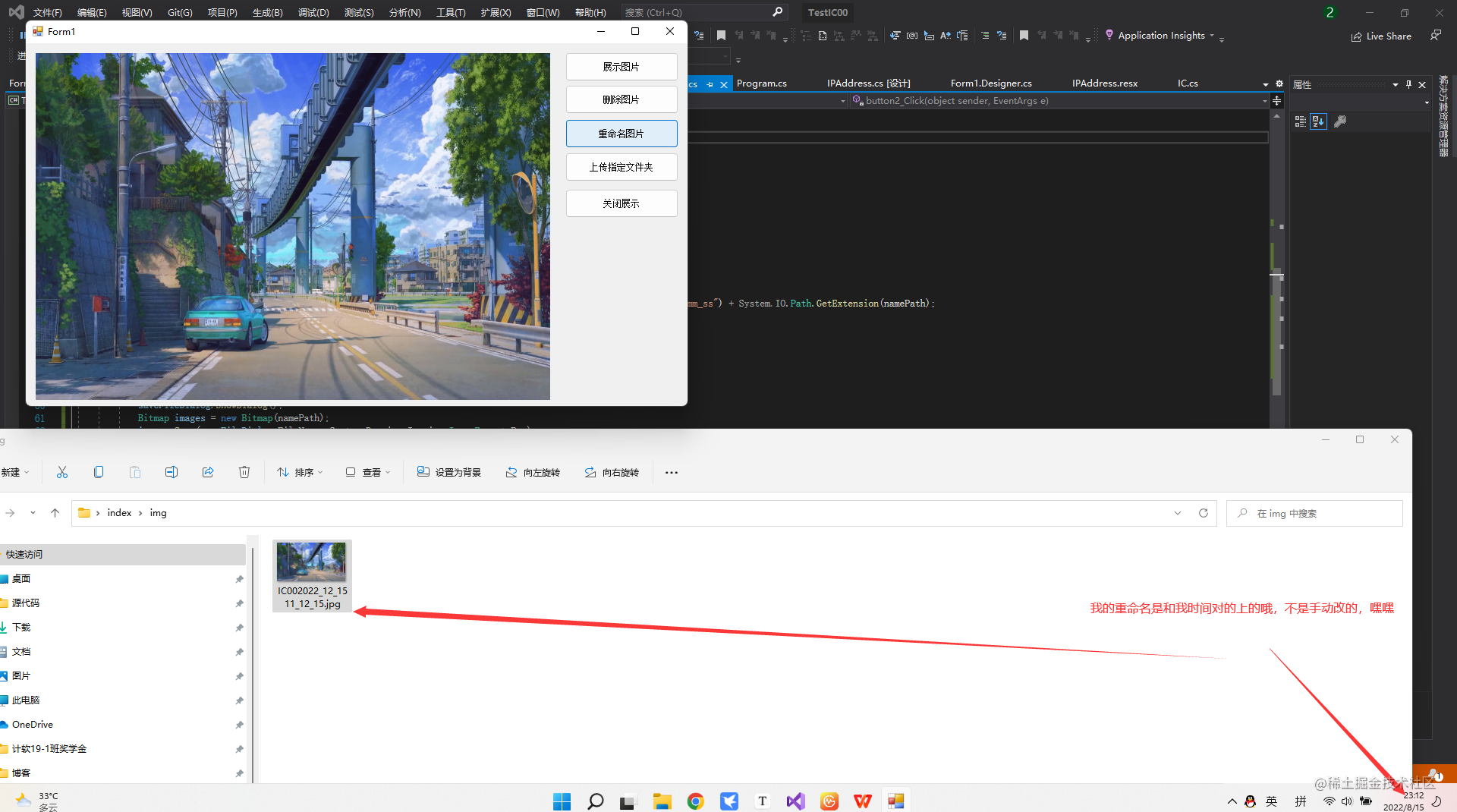The width and height of the screenshot is (1457, 812).
Task: Toggle alphabetical sort in Properties panel
Action: 1319,121
